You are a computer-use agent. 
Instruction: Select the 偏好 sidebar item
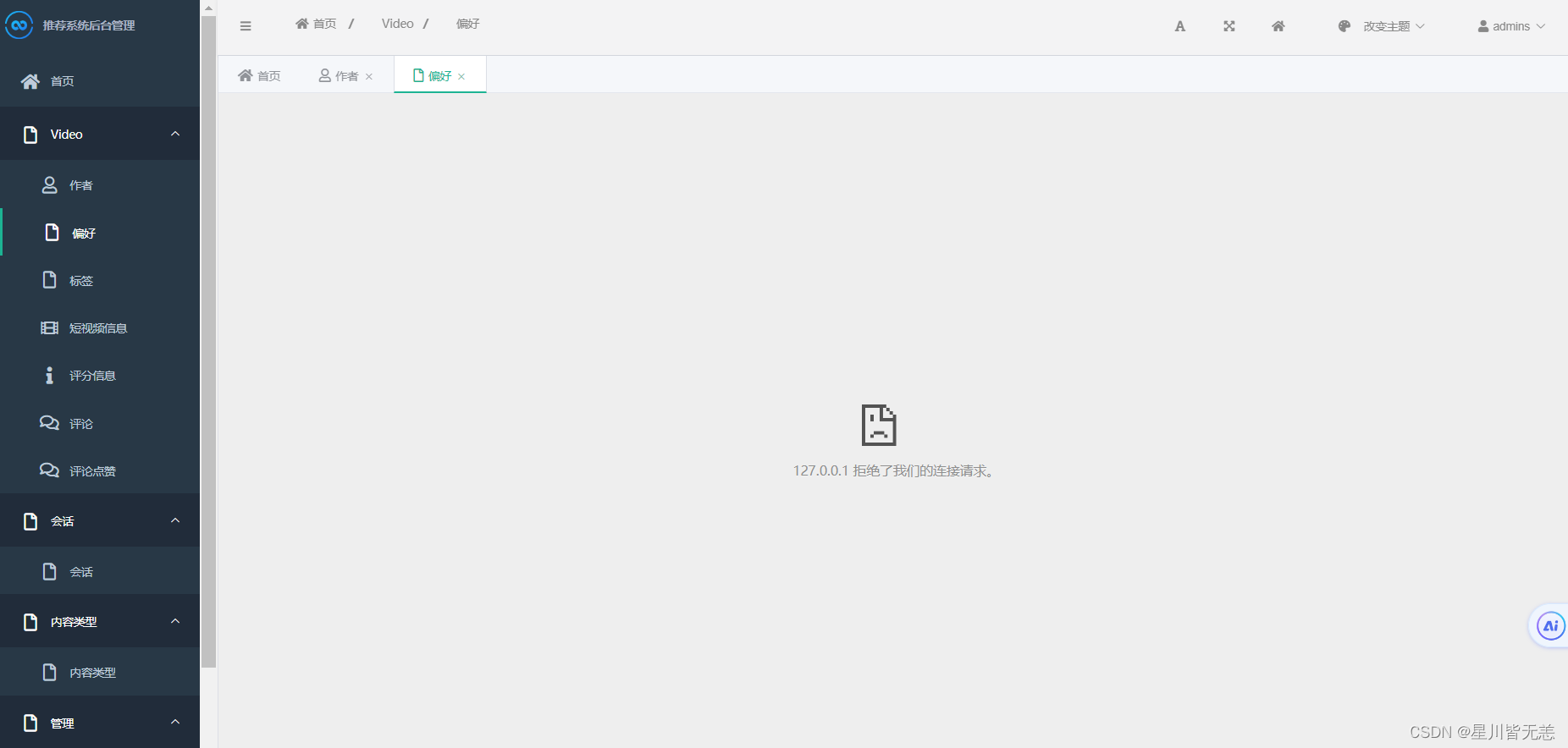pyautogui.click(x=100, y=233)
